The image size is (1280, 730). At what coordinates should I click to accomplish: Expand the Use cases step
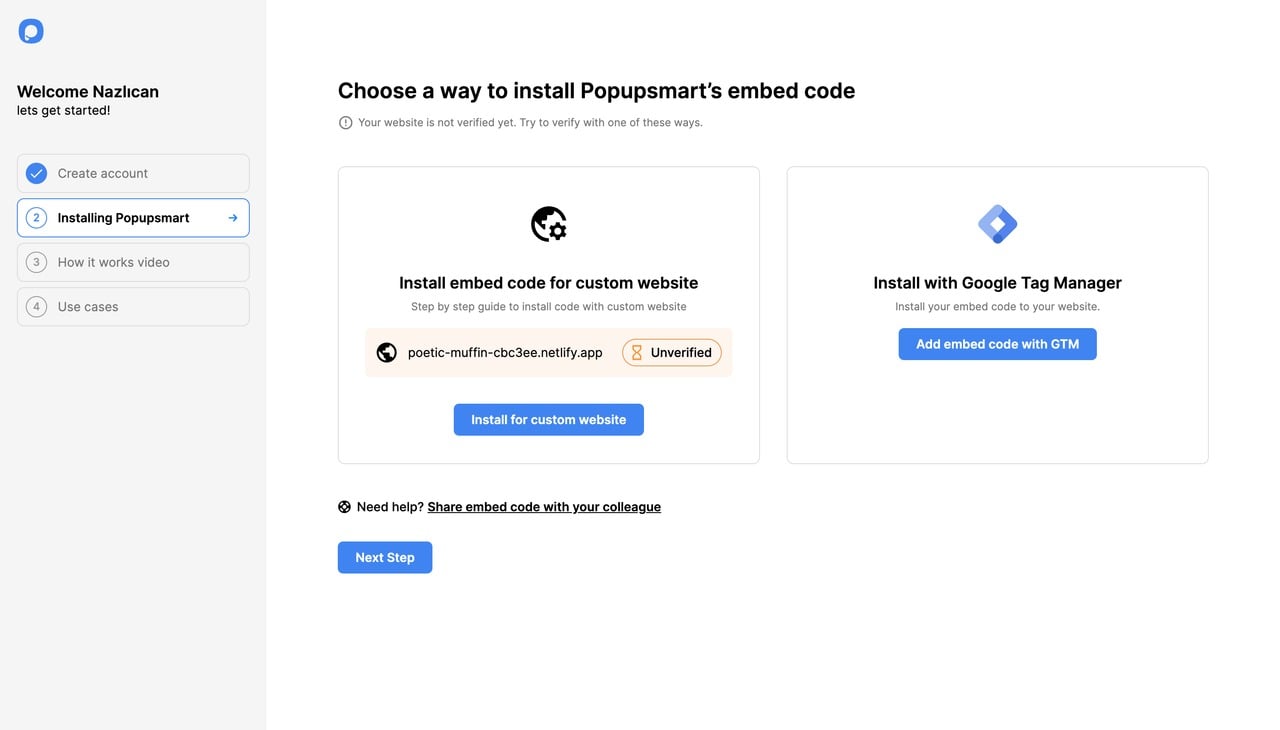133,306
